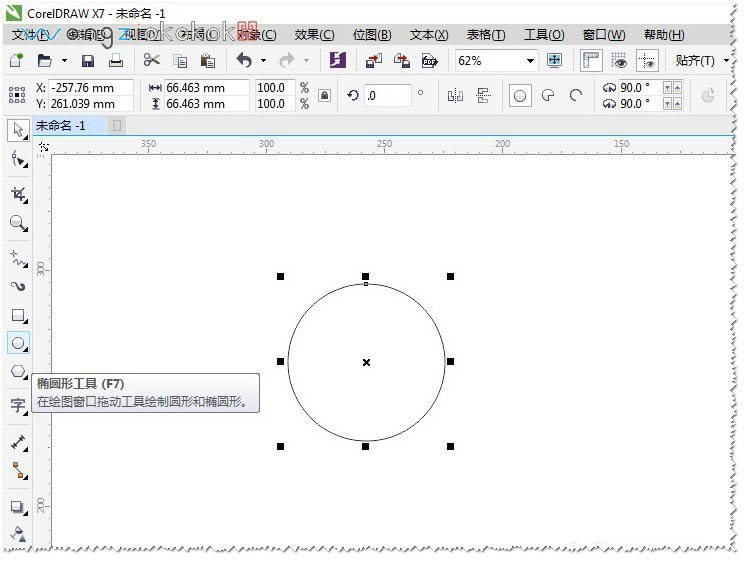Open the 位图(B) menu
This screenshot has width=746, height=561.
coord(372,35)
